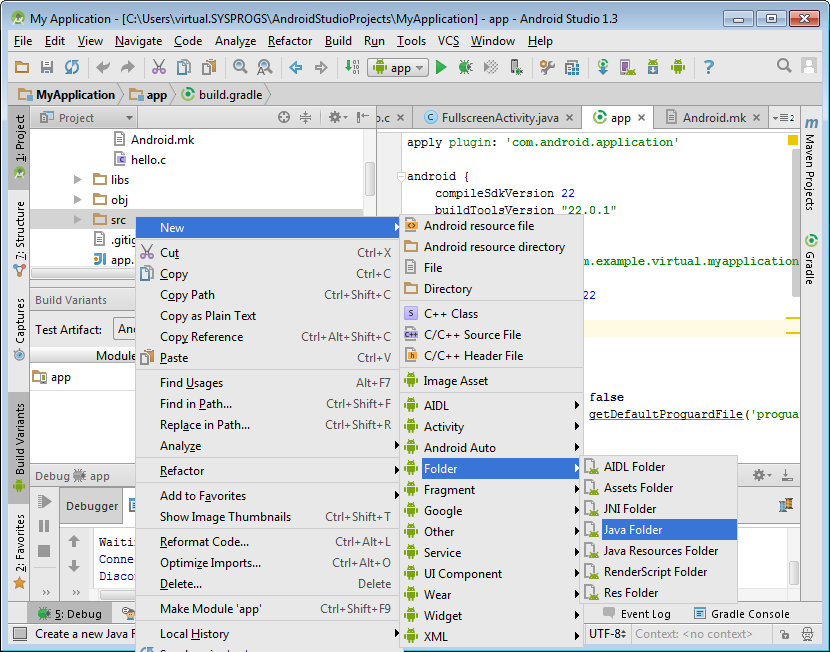Expand the libs folder node
The height and width of the screenshot is (652, 830).
[x=77, y=180]
